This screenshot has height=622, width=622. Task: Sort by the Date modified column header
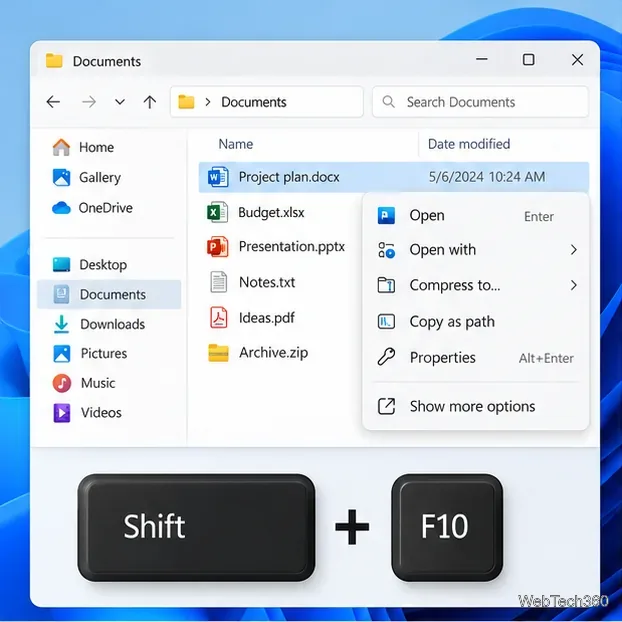[469, 144]
